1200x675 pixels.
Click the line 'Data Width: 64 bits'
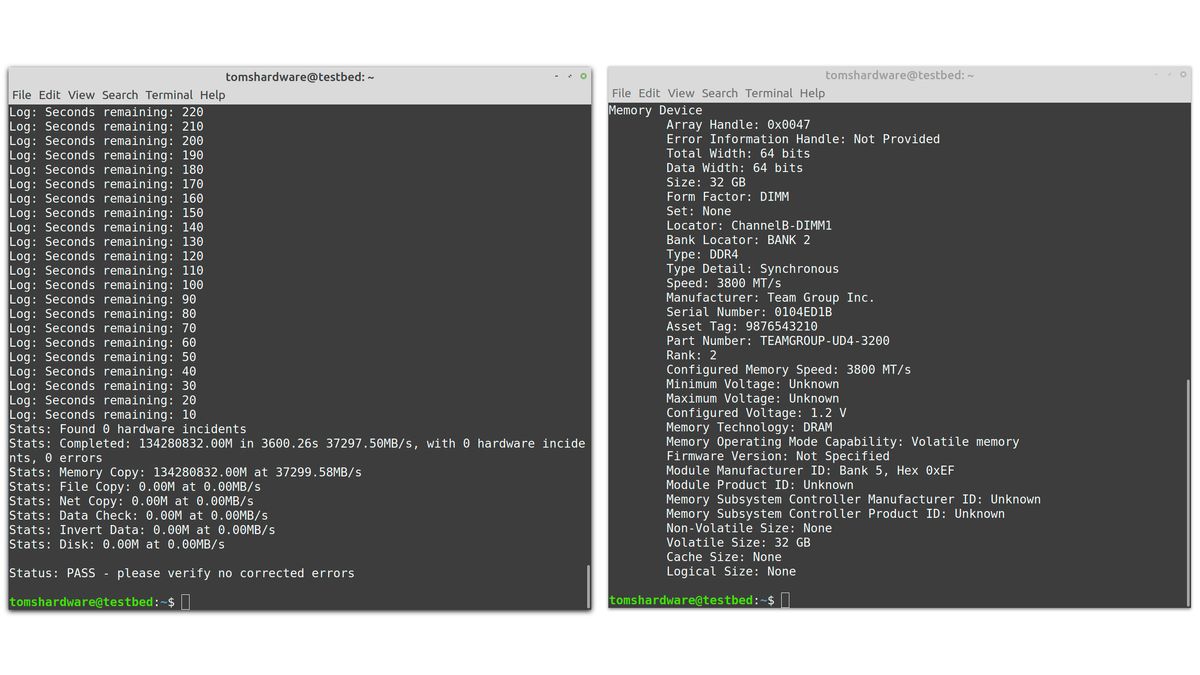(735, 168)
